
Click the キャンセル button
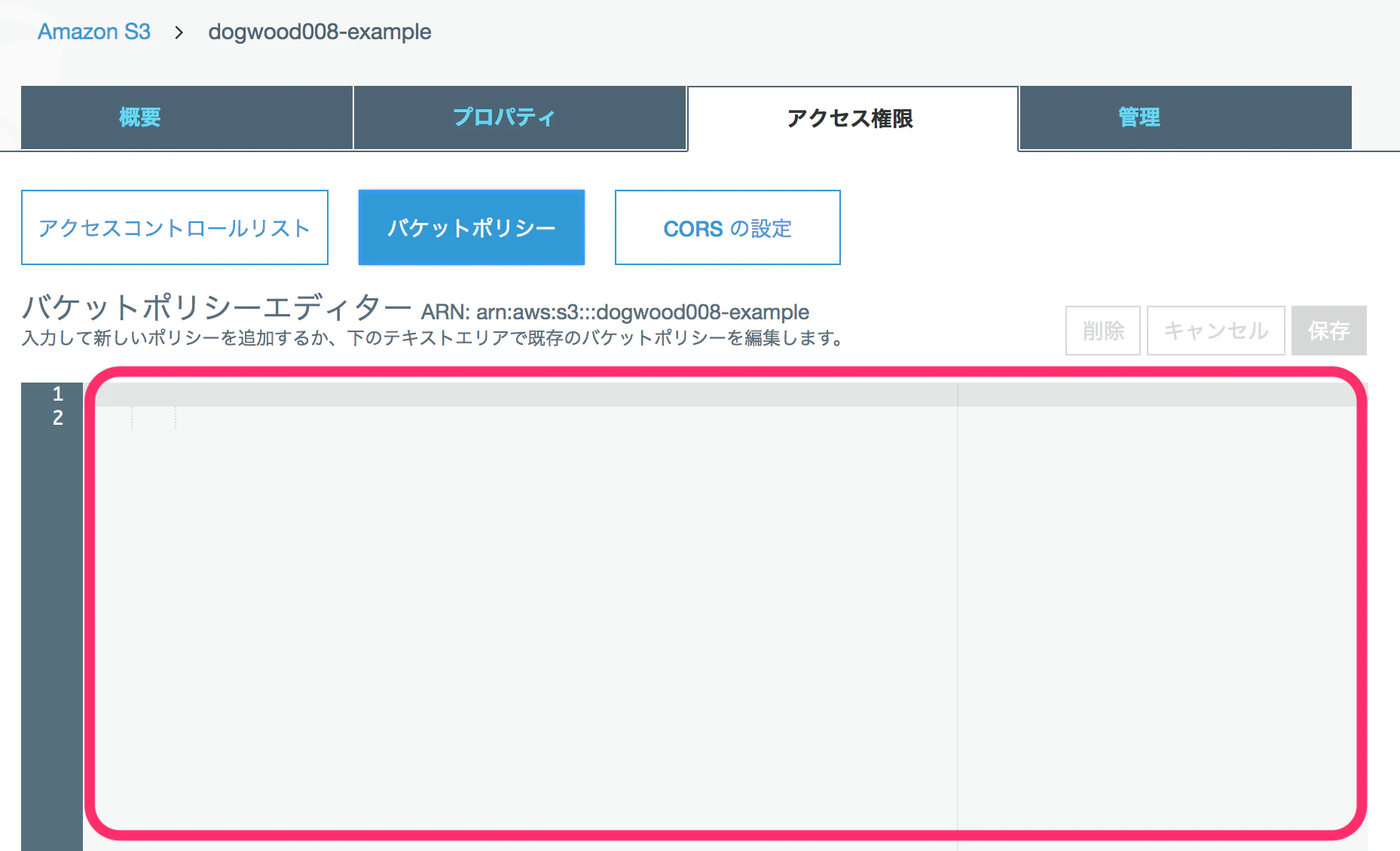click(1216, 331)
